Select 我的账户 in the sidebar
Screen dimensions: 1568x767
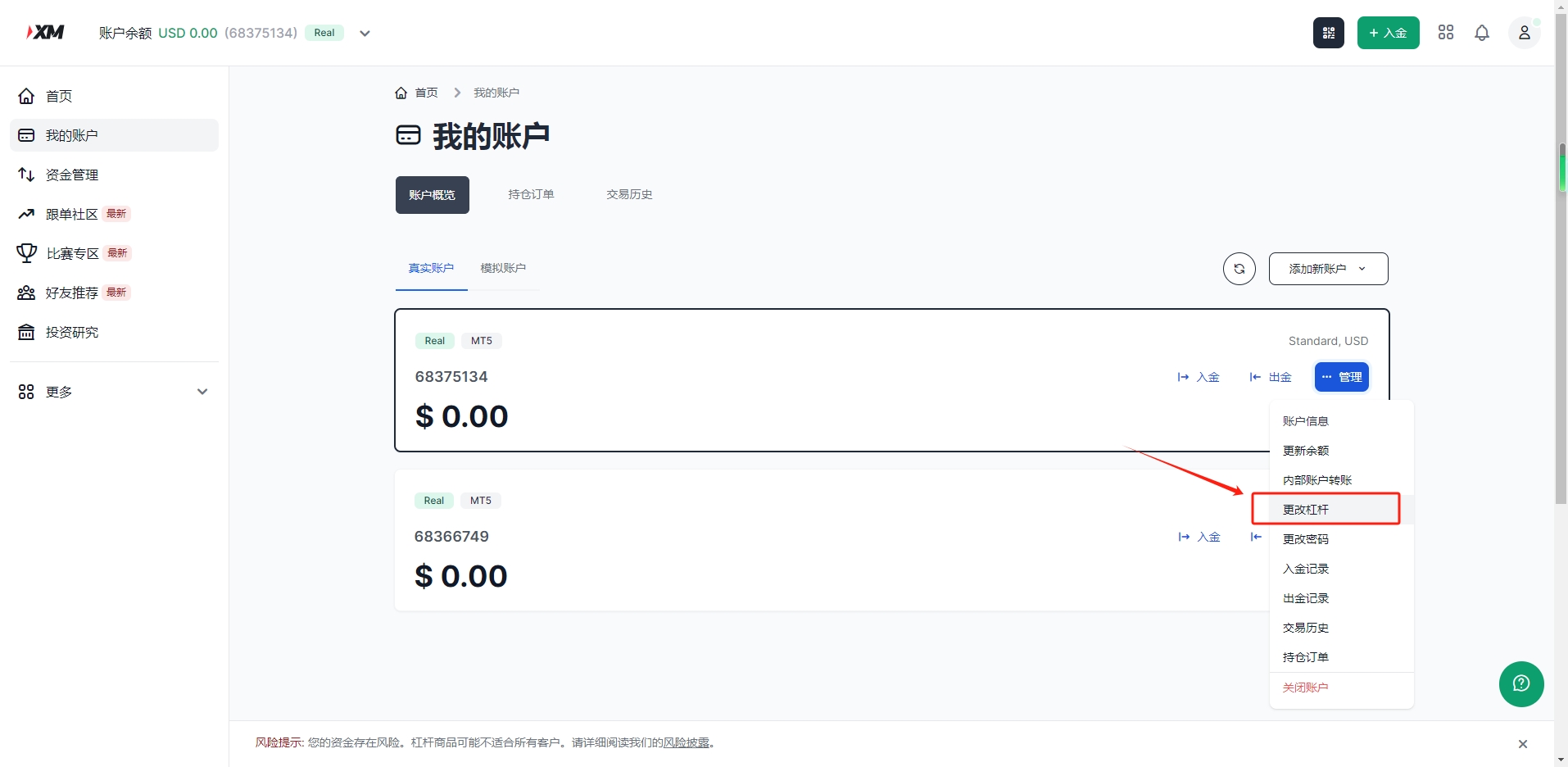click(114, 135)
